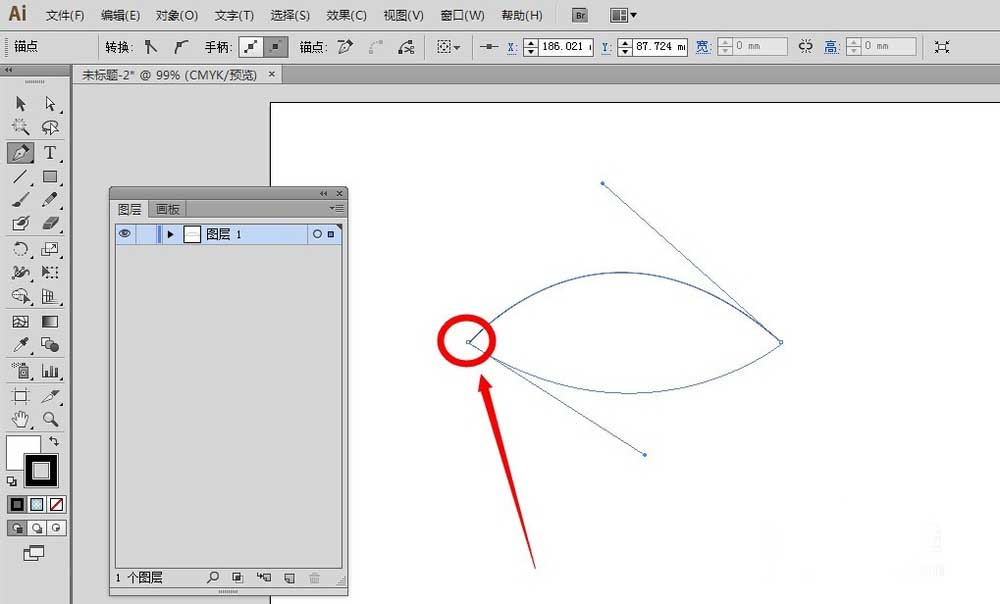This screenshot has width=1000, height=604.
Task: Select the Zoom tool
Action: (x=50, y=419)
